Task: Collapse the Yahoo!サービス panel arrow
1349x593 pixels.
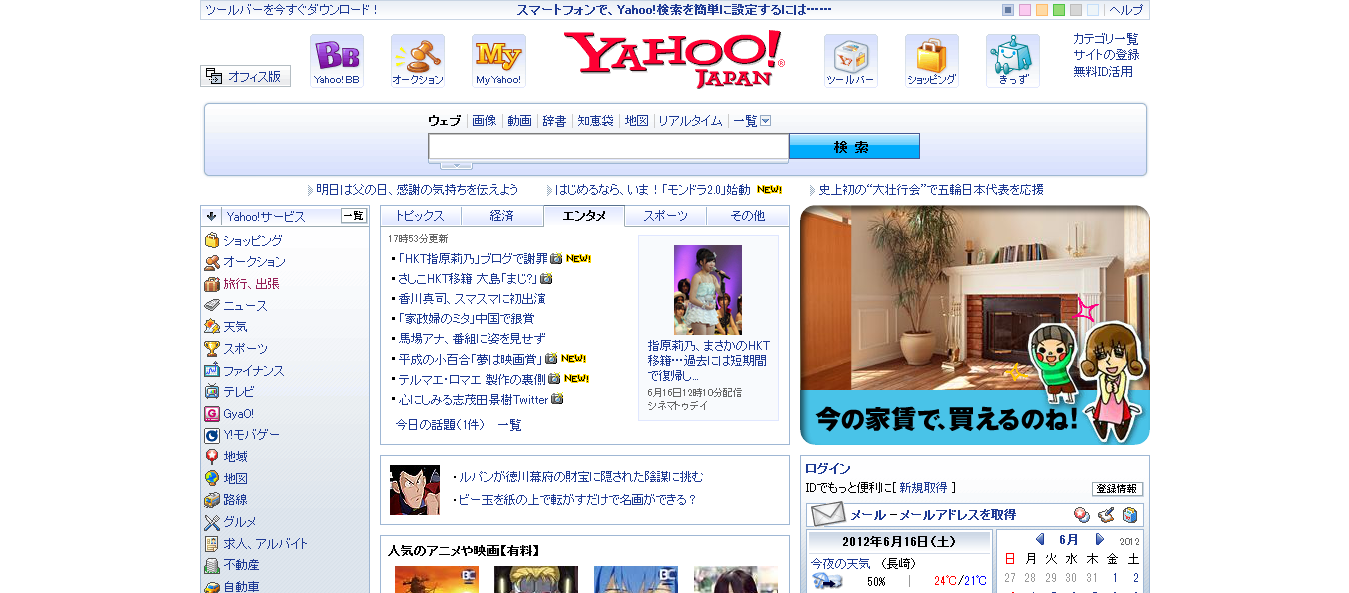Action: coord(212,216)
